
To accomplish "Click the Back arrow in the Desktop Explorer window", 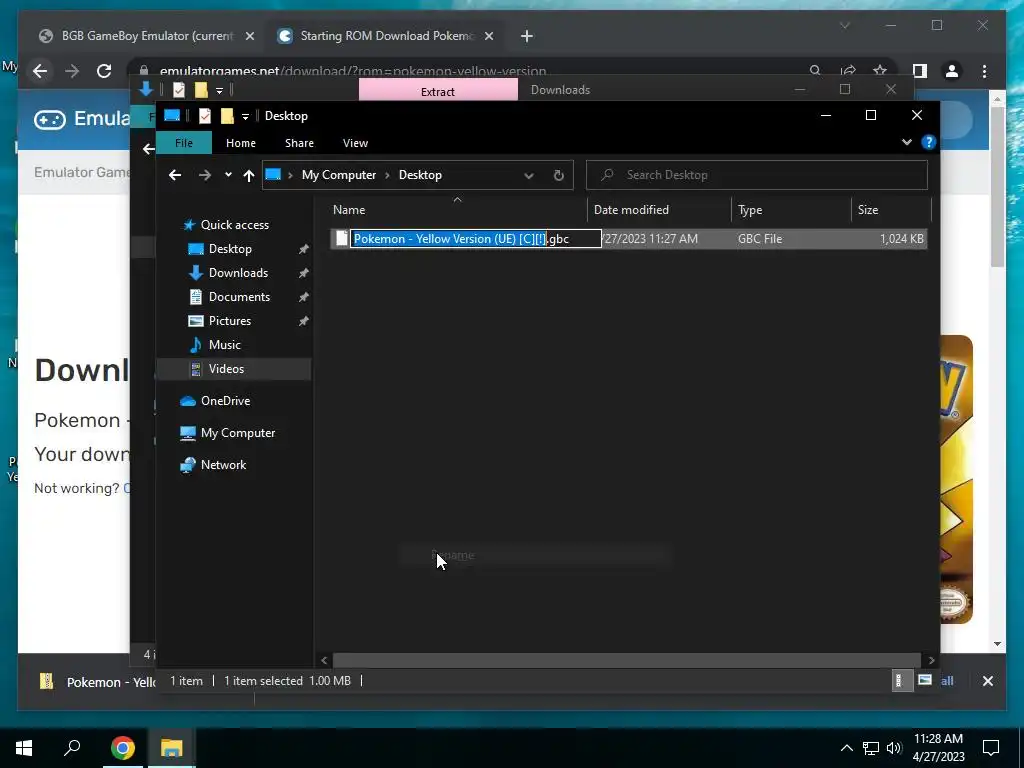I will tap(174, 175).
